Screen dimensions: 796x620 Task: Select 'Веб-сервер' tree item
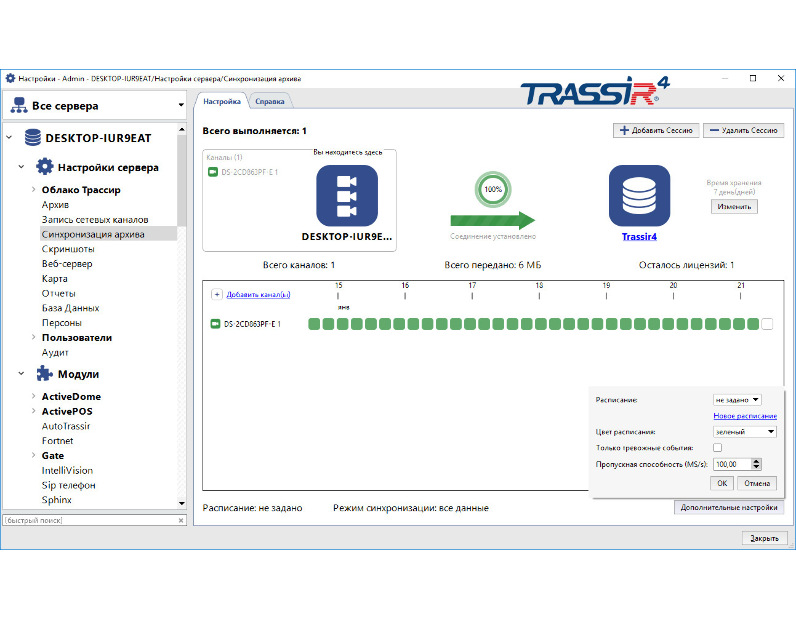coord(67,264)
